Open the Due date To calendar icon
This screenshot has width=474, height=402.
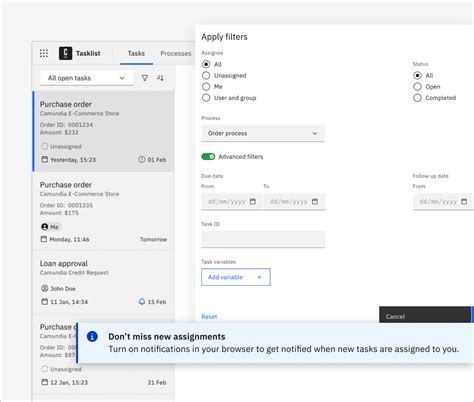tap(315, 201)
